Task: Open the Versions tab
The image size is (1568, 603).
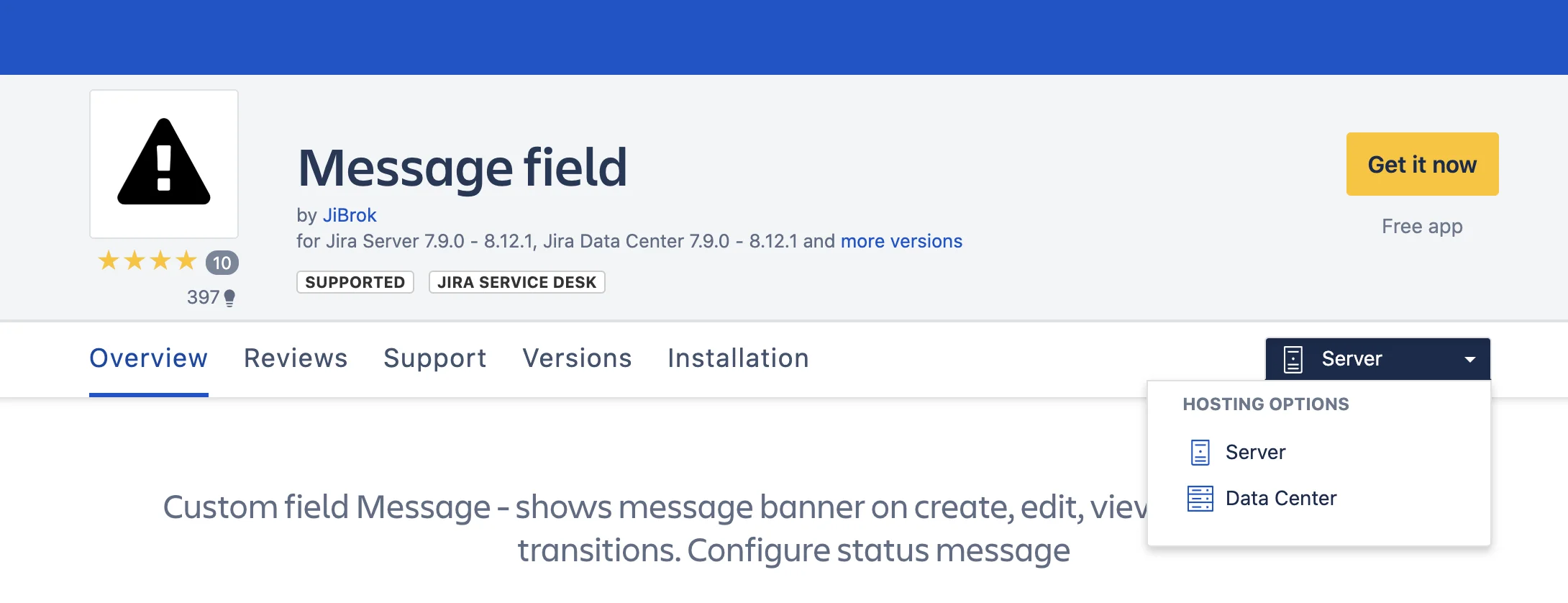Action: click(x=577, y=358)
